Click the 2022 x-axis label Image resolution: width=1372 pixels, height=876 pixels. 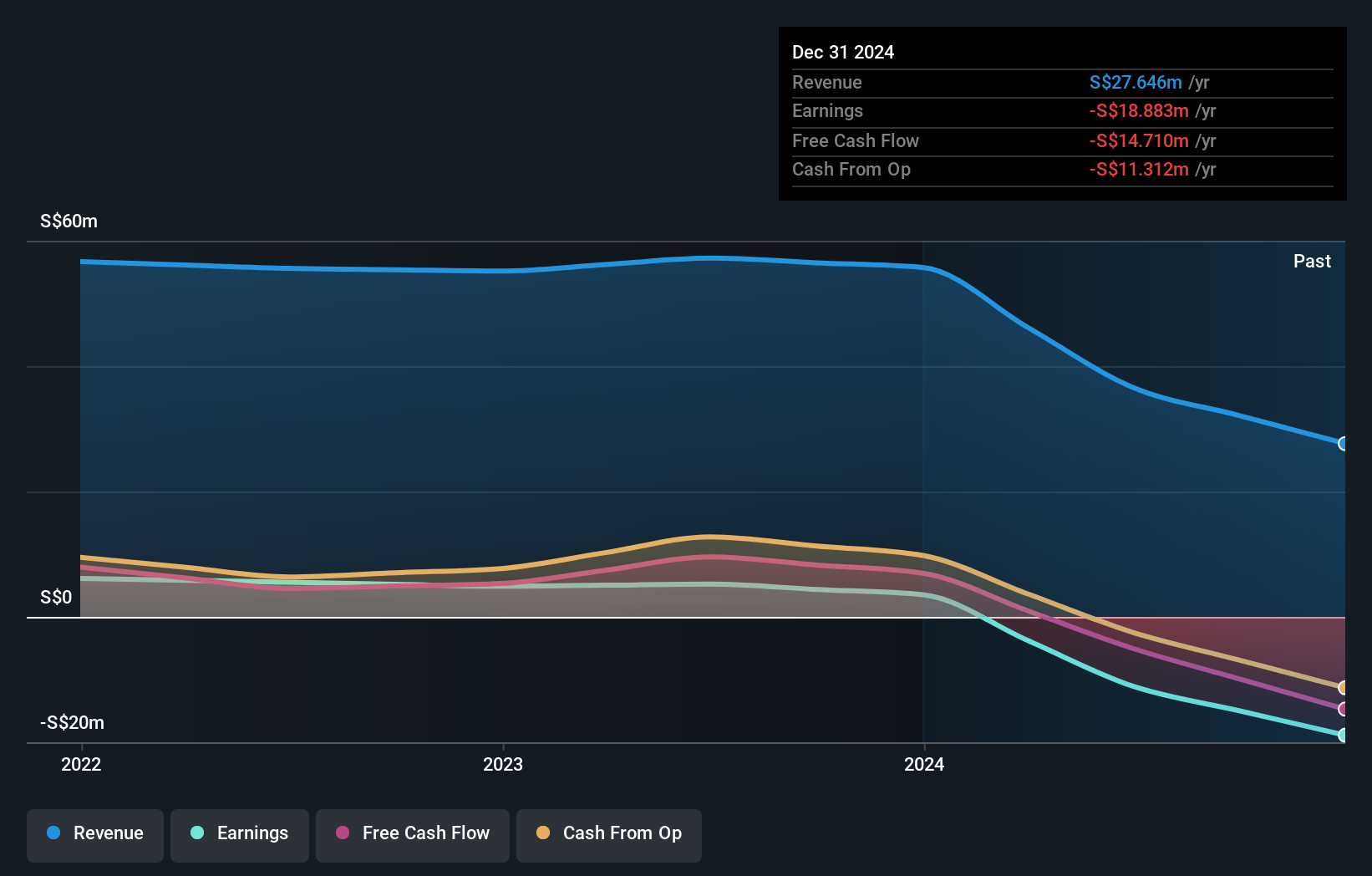click(x=81, y=764)
